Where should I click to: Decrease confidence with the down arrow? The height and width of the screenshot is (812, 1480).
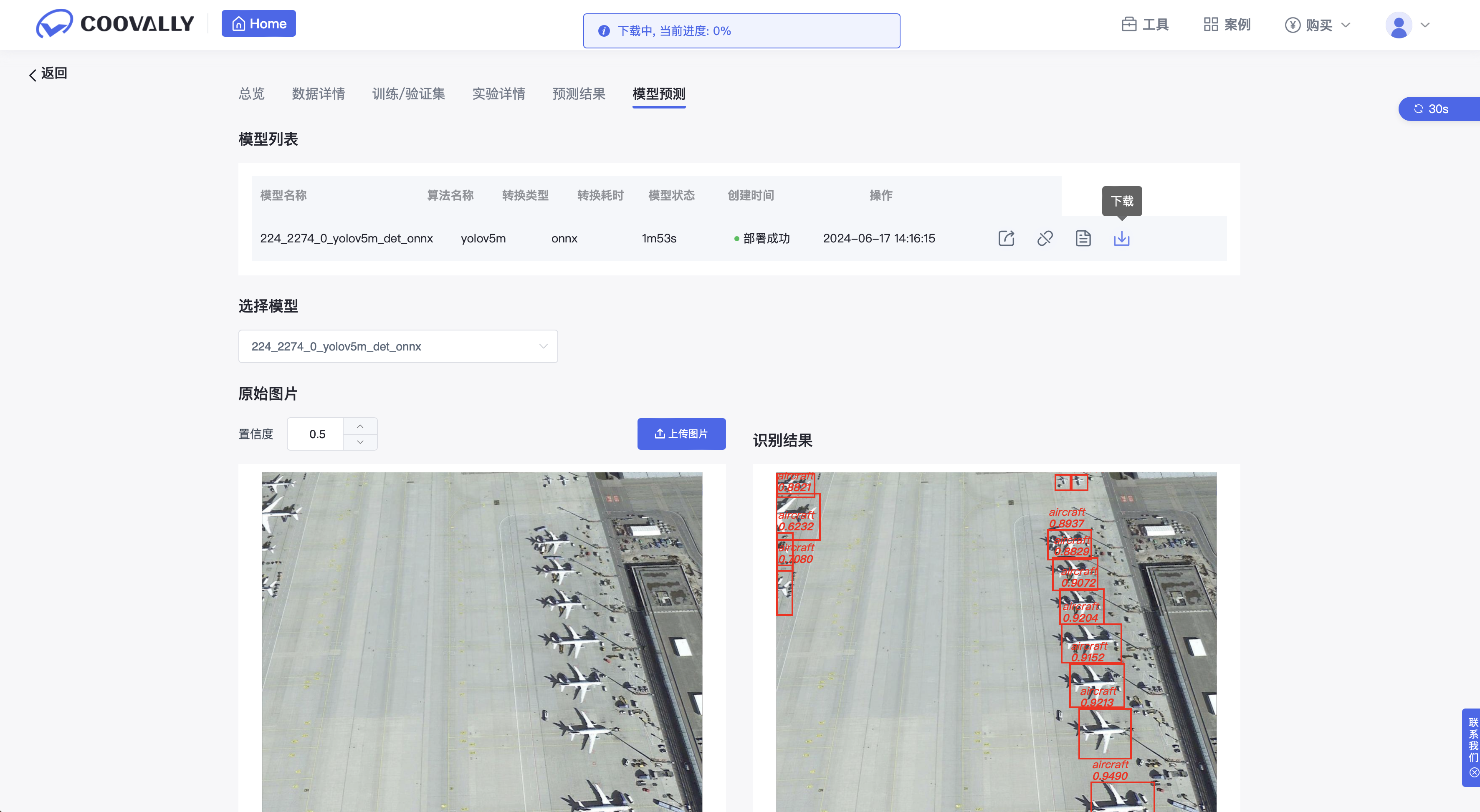tap(360, 441)
